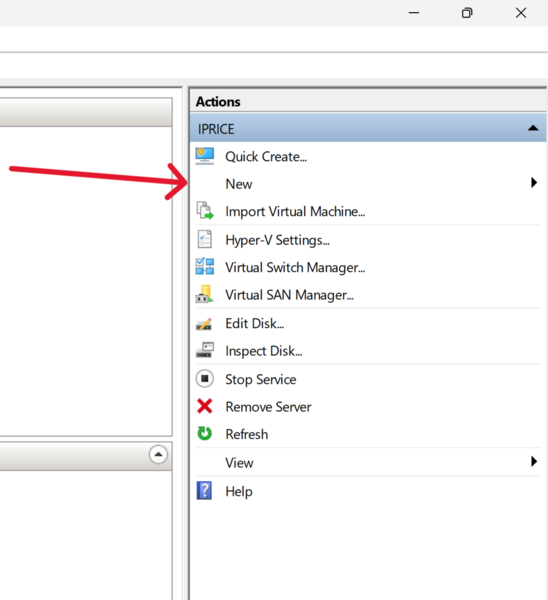The width and height of the screenshot is (548, 600).
Task: Select the IPRICE section header
Action: coord(368,129)
